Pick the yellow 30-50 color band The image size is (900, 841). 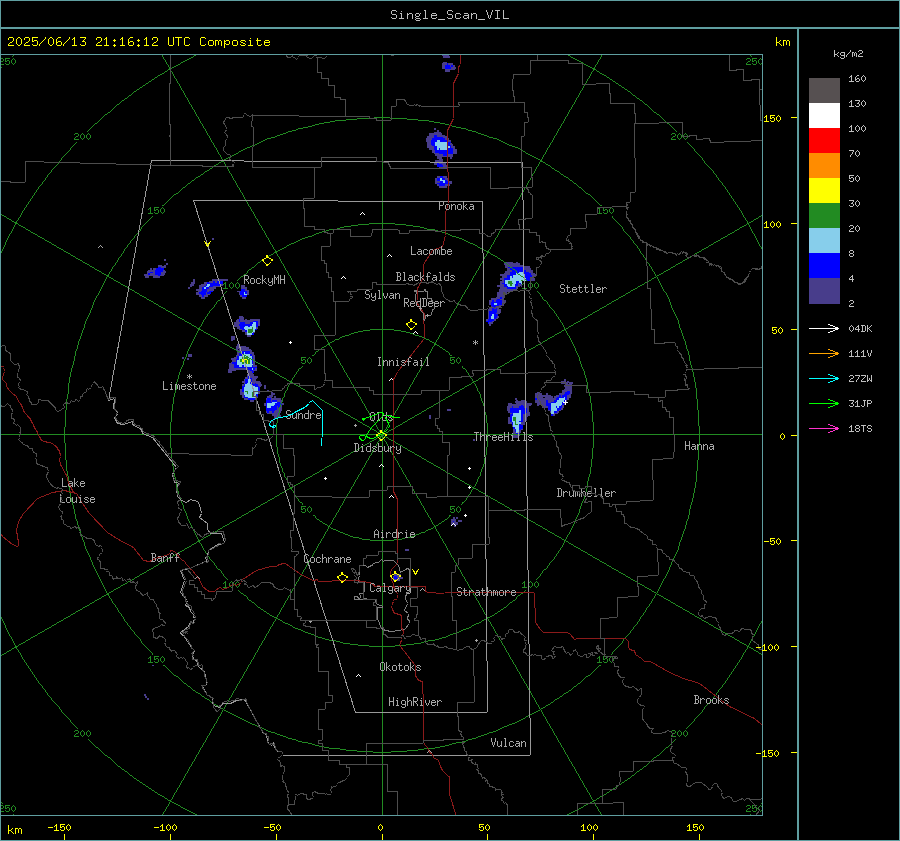824,191
